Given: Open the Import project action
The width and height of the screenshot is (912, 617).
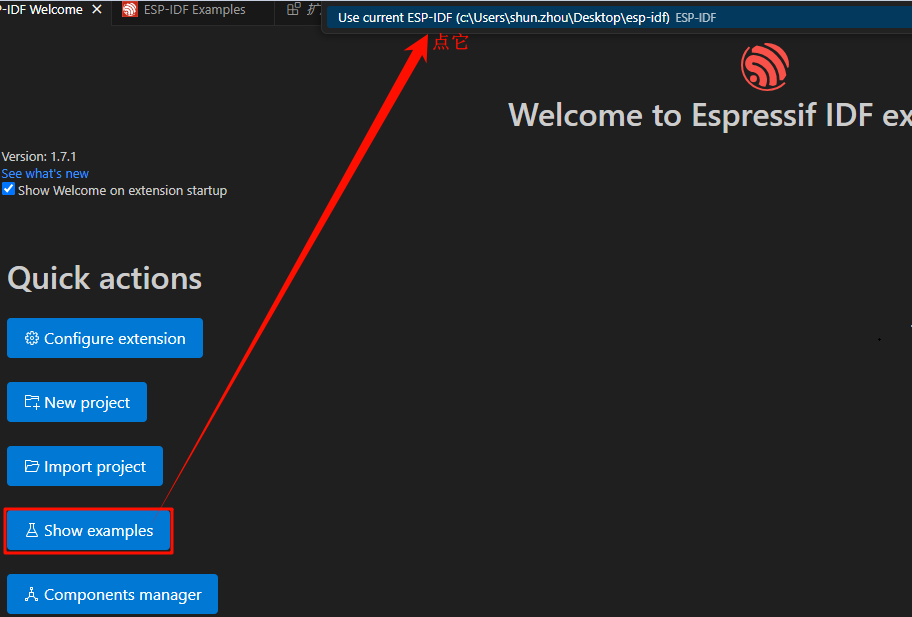Looking at the screenshot, I should (x=85, y=466).
